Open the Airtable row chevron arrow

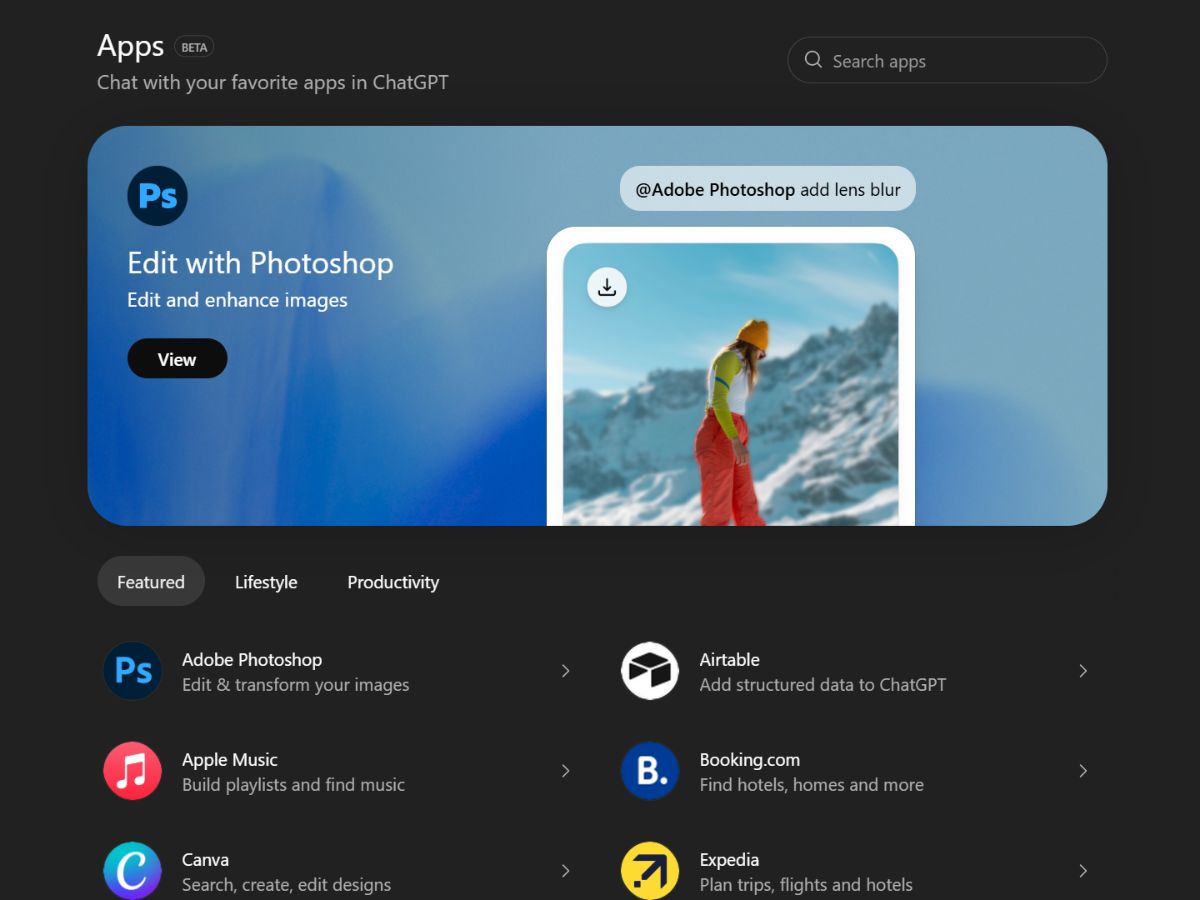point(1082,671)
